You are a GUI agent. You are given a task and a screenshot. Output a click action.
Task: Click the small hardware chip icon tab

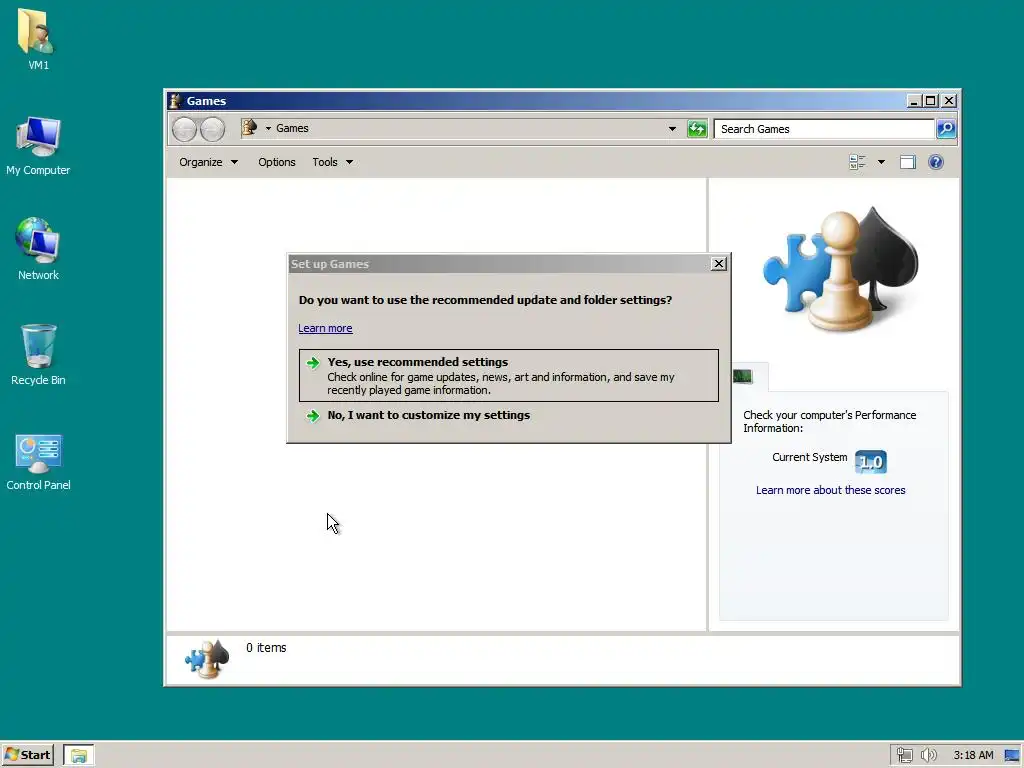tap(743, 376)
